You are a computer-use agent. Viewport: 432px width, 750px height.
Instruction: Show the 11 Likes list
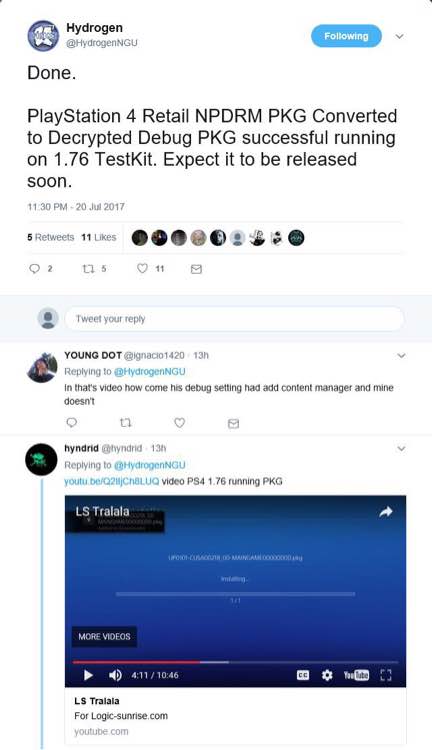coord(99,237)
